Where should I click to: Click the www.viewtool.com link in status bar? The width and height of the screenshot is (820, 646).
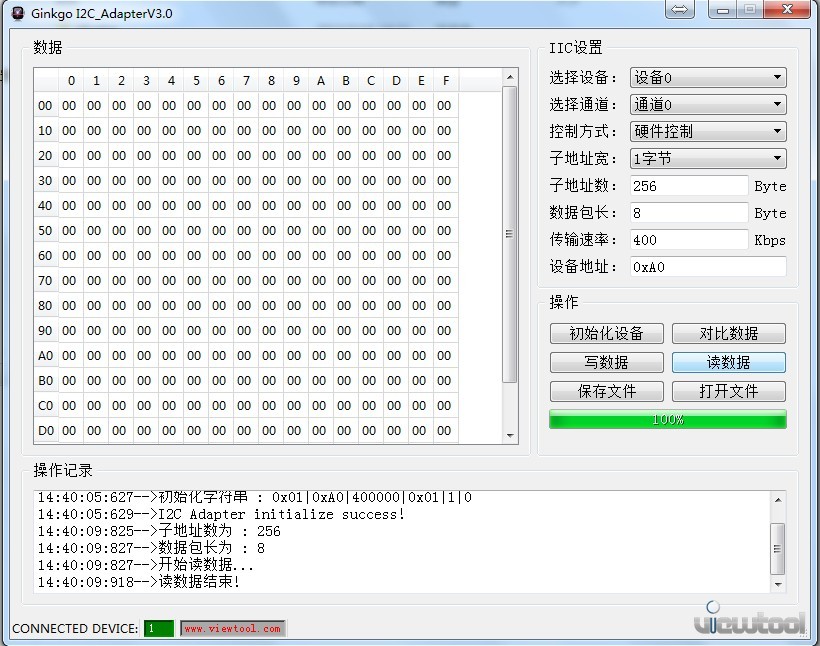click(x=233, y=628)
